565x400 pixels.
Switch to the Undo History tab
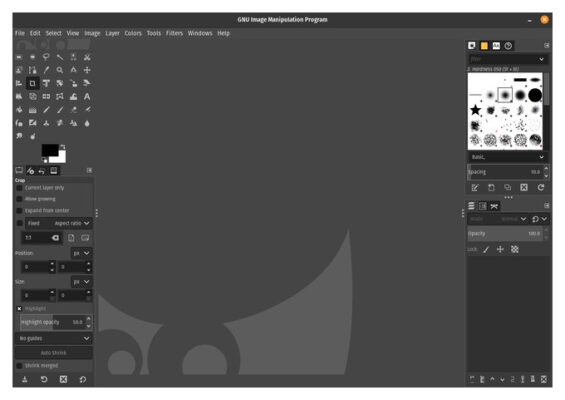42,171
